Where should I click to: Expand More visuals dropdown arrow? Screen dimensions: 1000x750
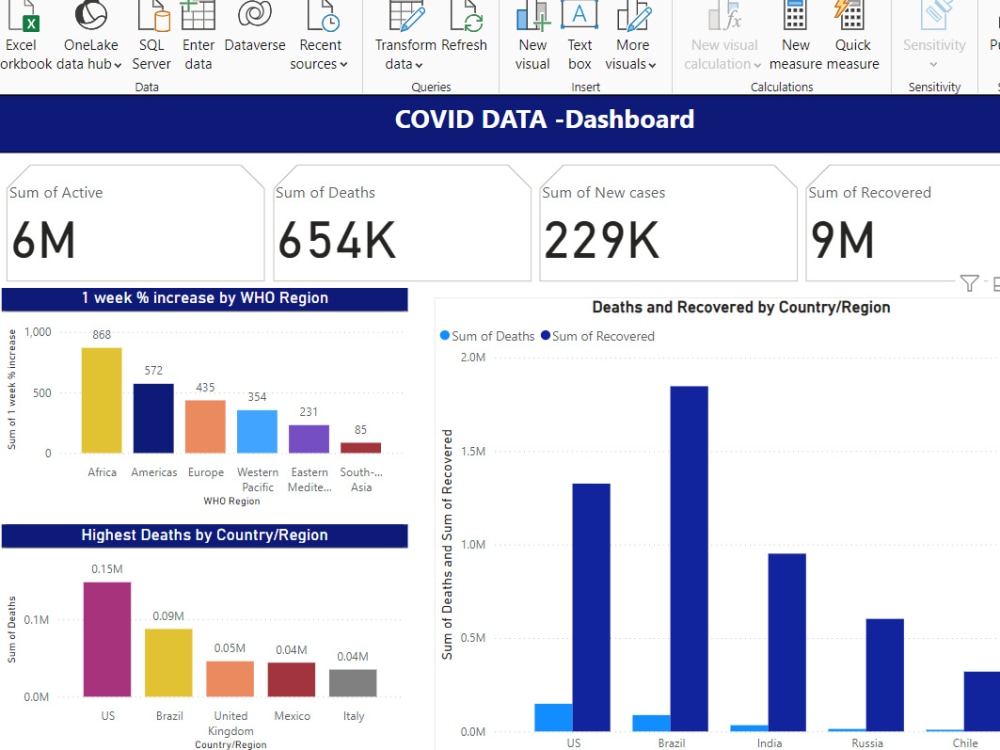[x=652, y=65]
